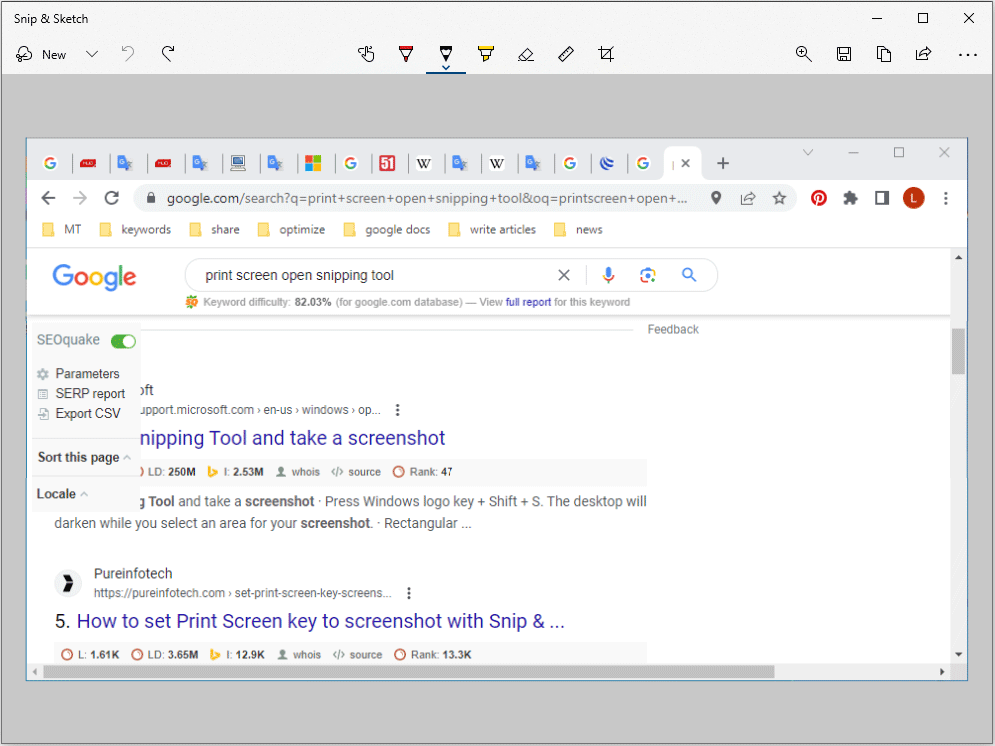The image size is (995, 746).
Task: Open the red L profile avatar
Action: tap(914, 199)
